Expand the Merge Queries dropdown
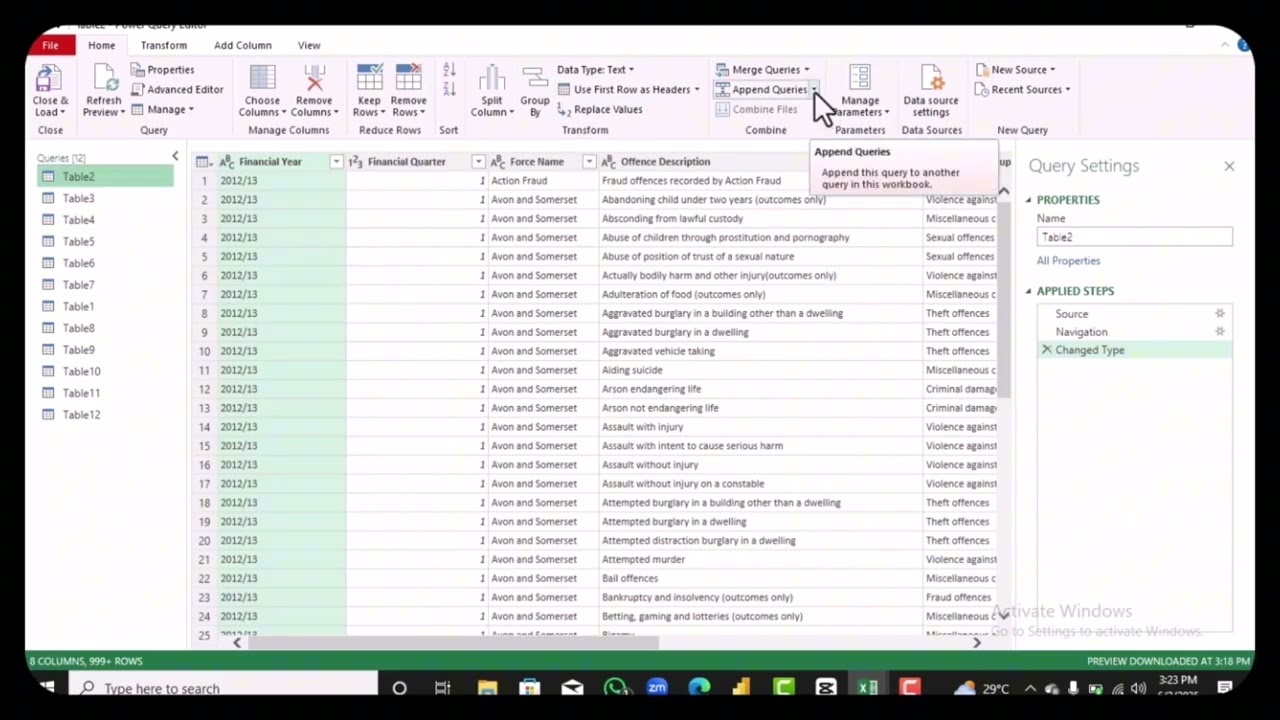The height and width of the screenshot is (720, 1280). point(807,70)
